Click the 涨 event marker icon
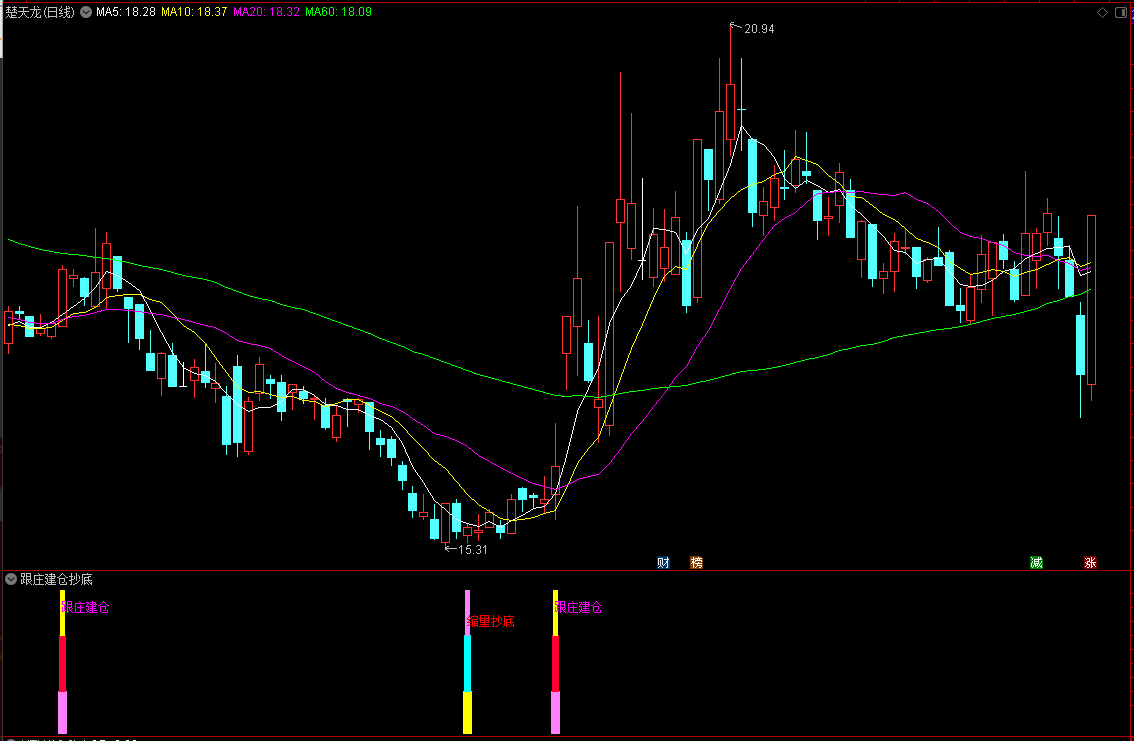 pos(1090,562)
